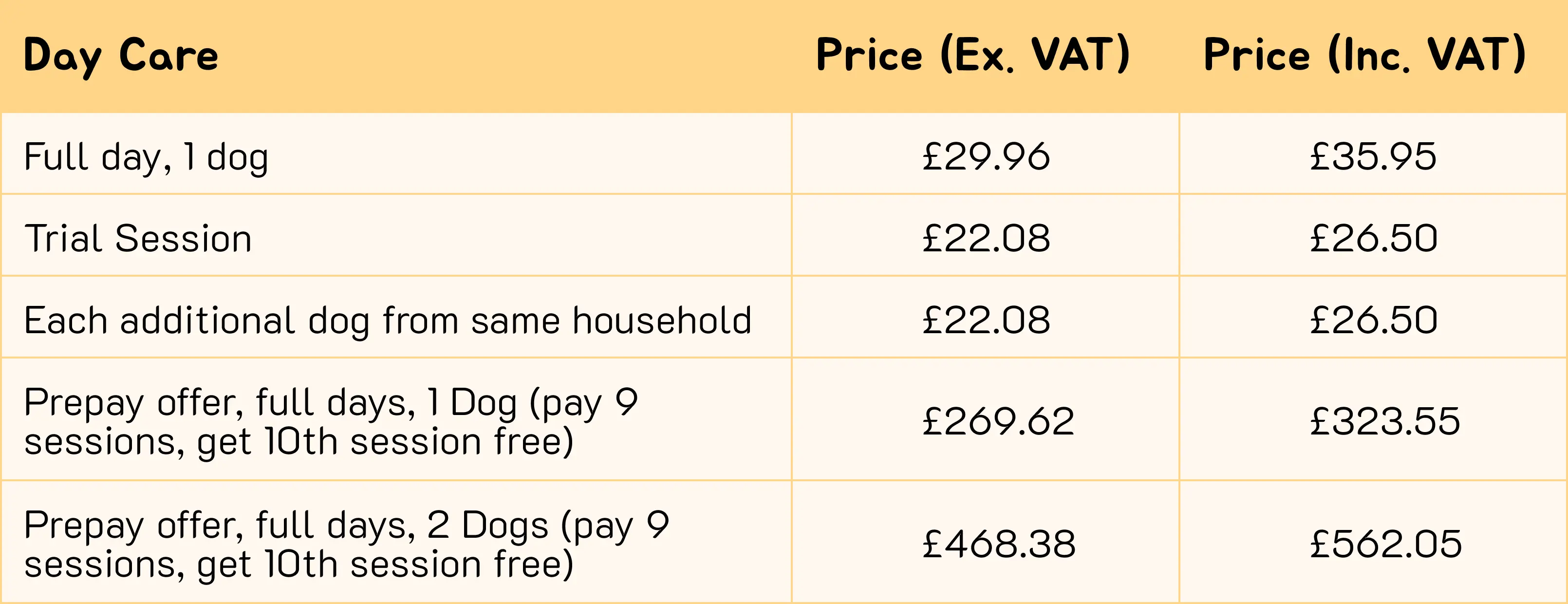The image size is (1568, 604).
Task: Click Trial Session's £22.08 Ex. VAT price
Action: [986, 238]
